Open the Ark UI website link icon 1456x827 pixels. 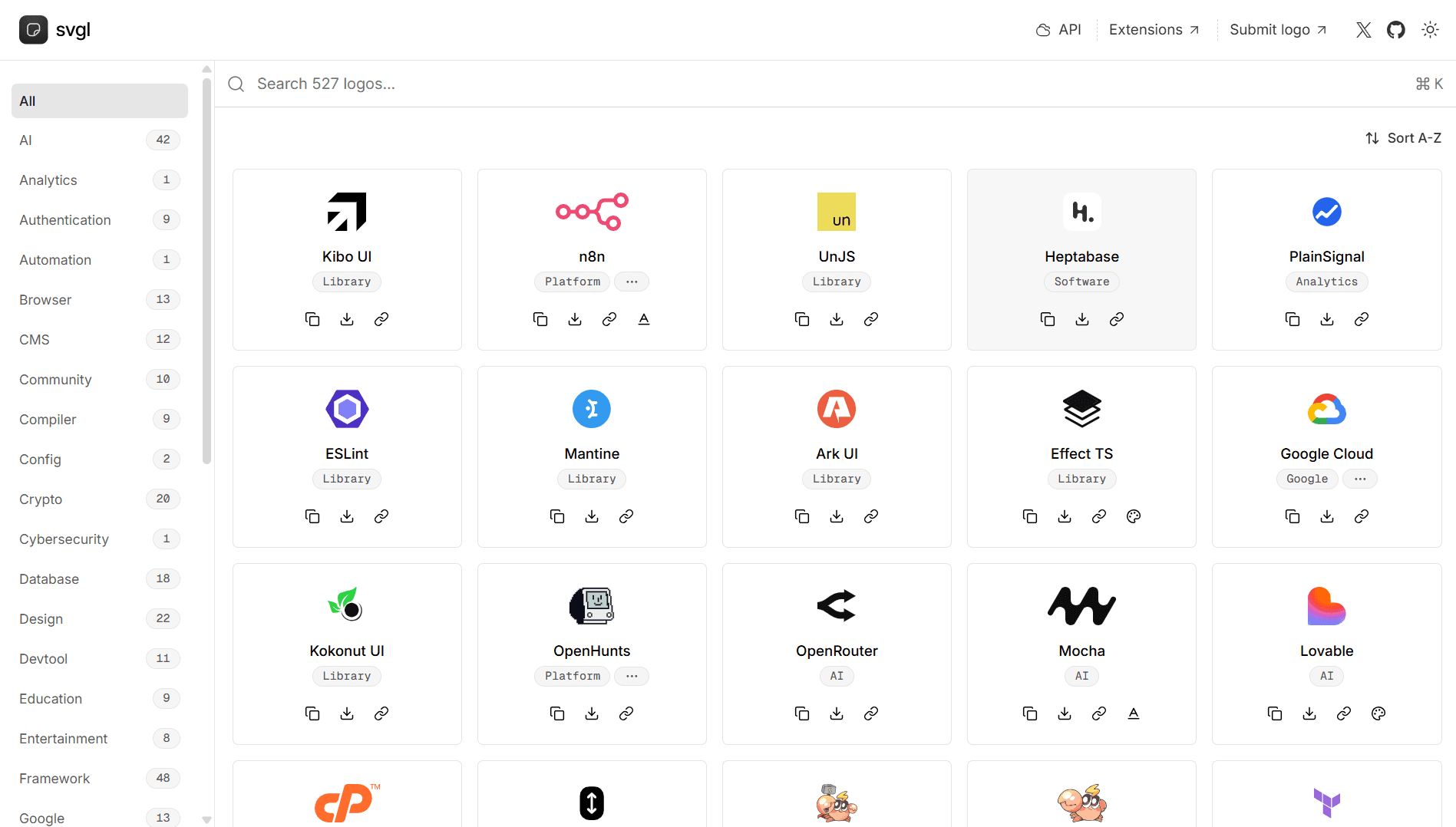click(871, 516)
